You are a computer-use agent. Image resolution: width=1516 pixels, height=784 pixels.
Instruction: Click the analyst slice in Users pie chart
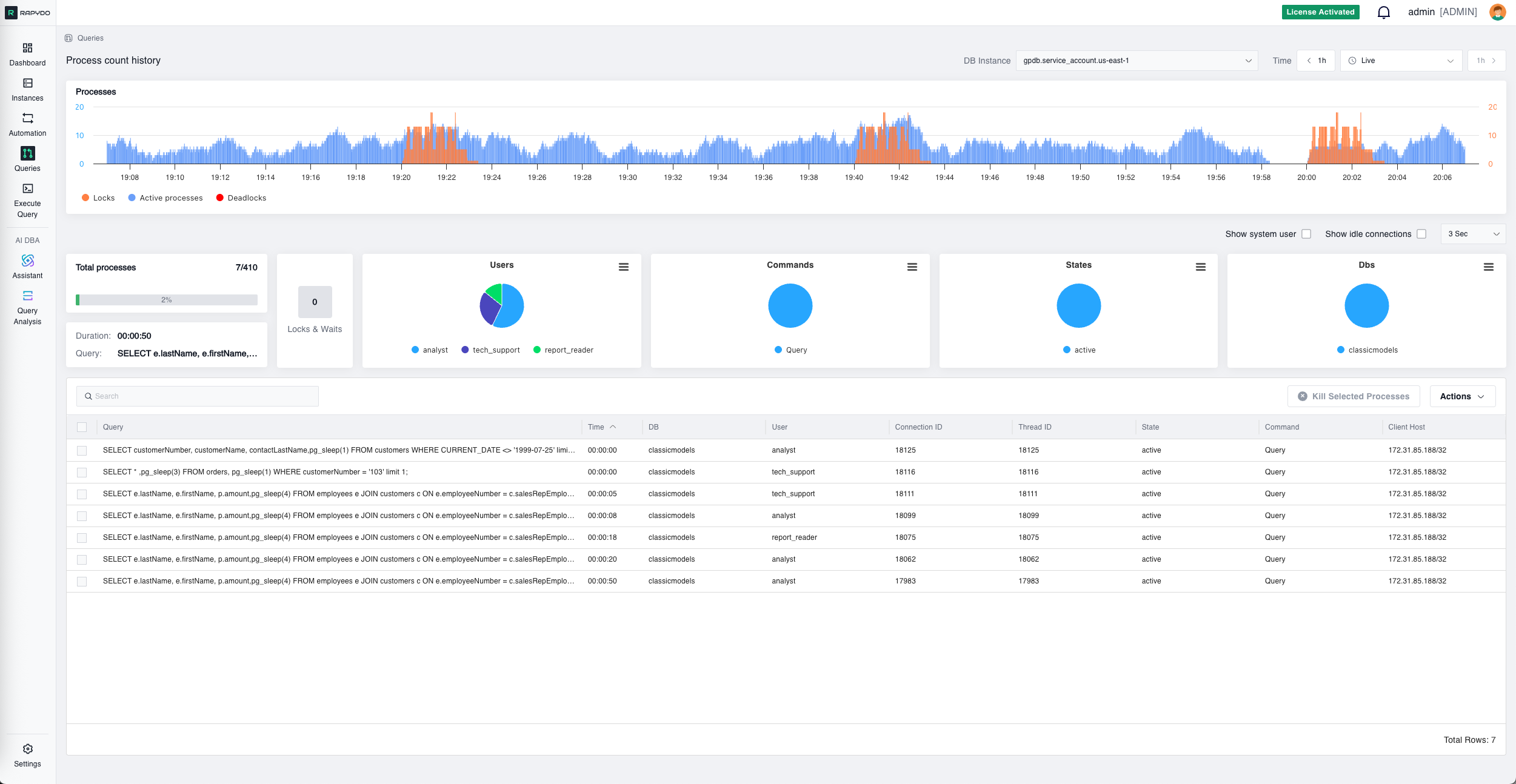click(x=512, y=306)
